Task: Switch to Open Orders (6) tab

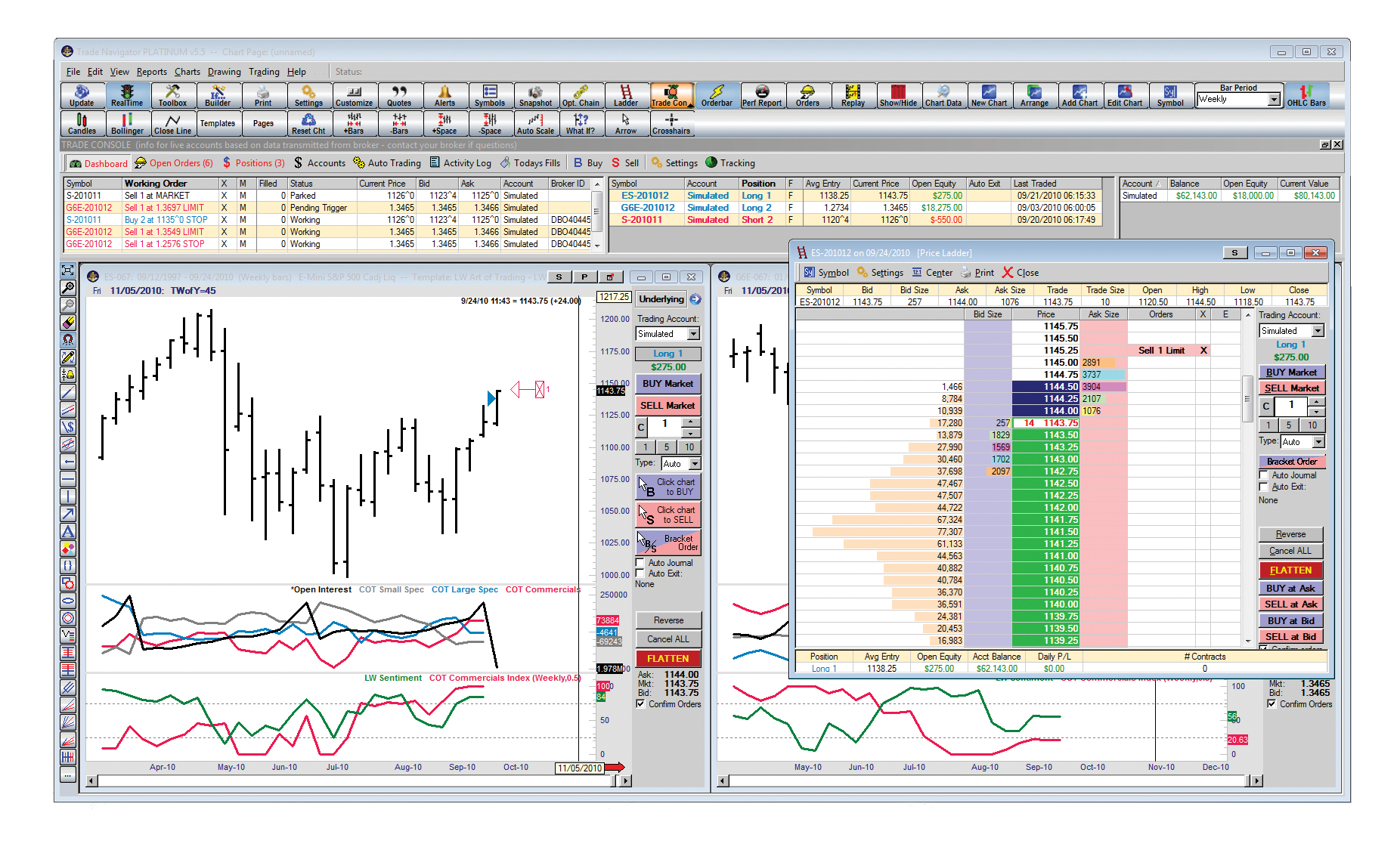Action: (174, 163)
